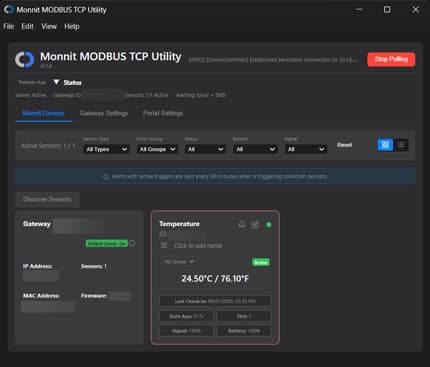Click the 'Server: Active' status text
Viewport: 430px width, 367px height.
coord(31,95)
